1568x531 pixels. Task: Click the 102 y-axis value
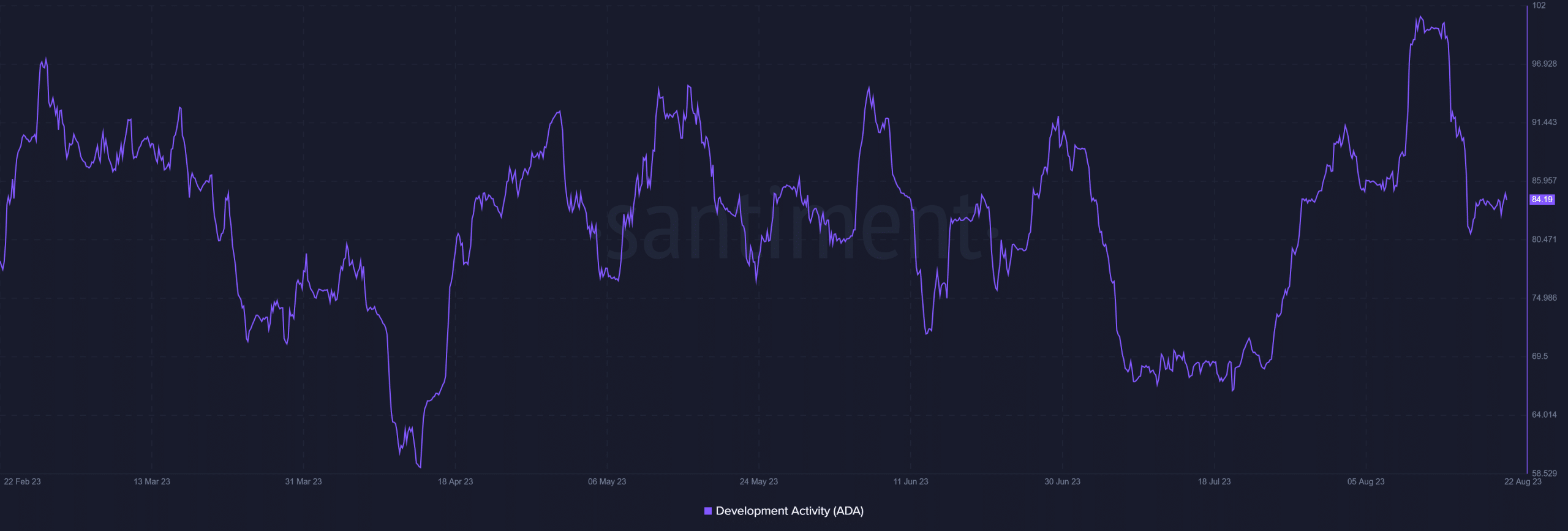pos(1539,6)
